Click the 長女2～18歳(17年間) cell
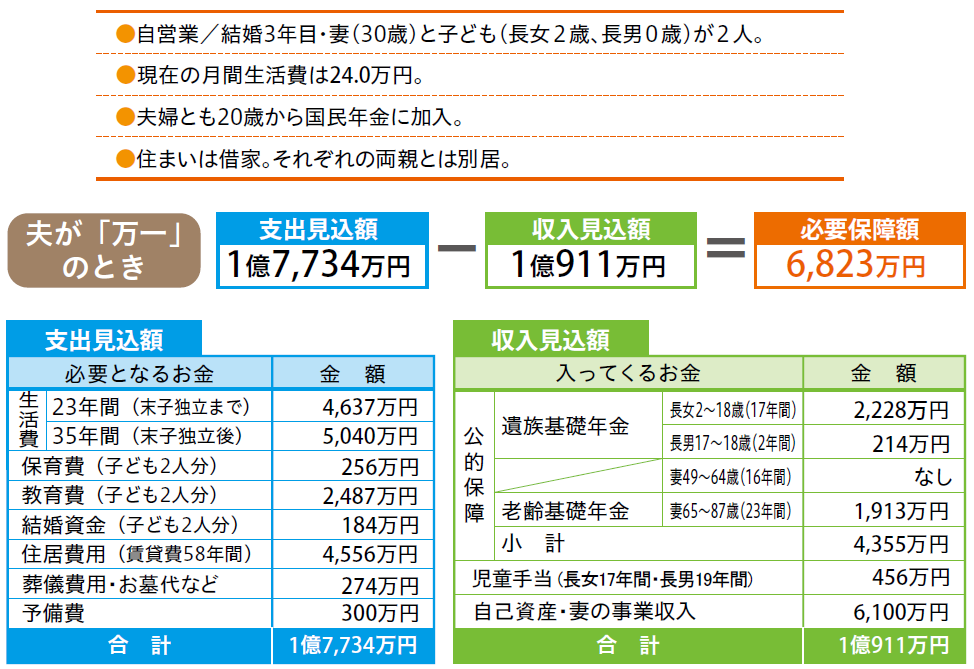 (732, 409)
